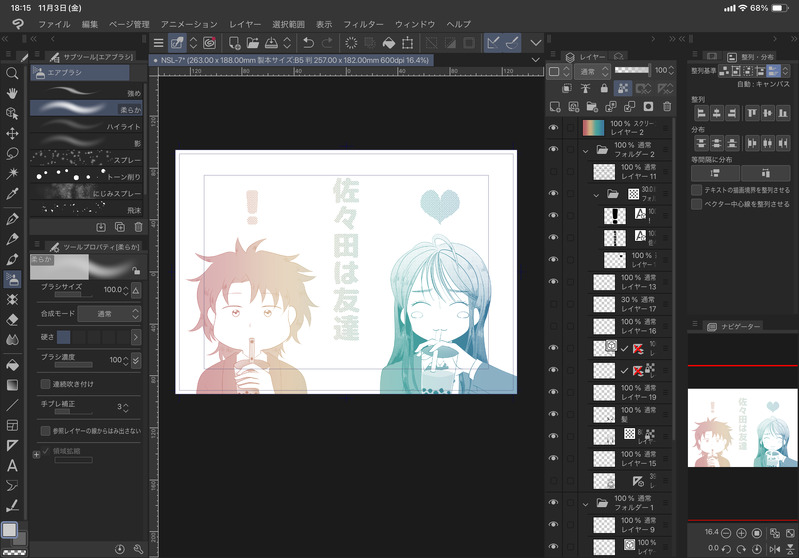Select the Hand move tool

pyautogui.click(x=12, y=93)
